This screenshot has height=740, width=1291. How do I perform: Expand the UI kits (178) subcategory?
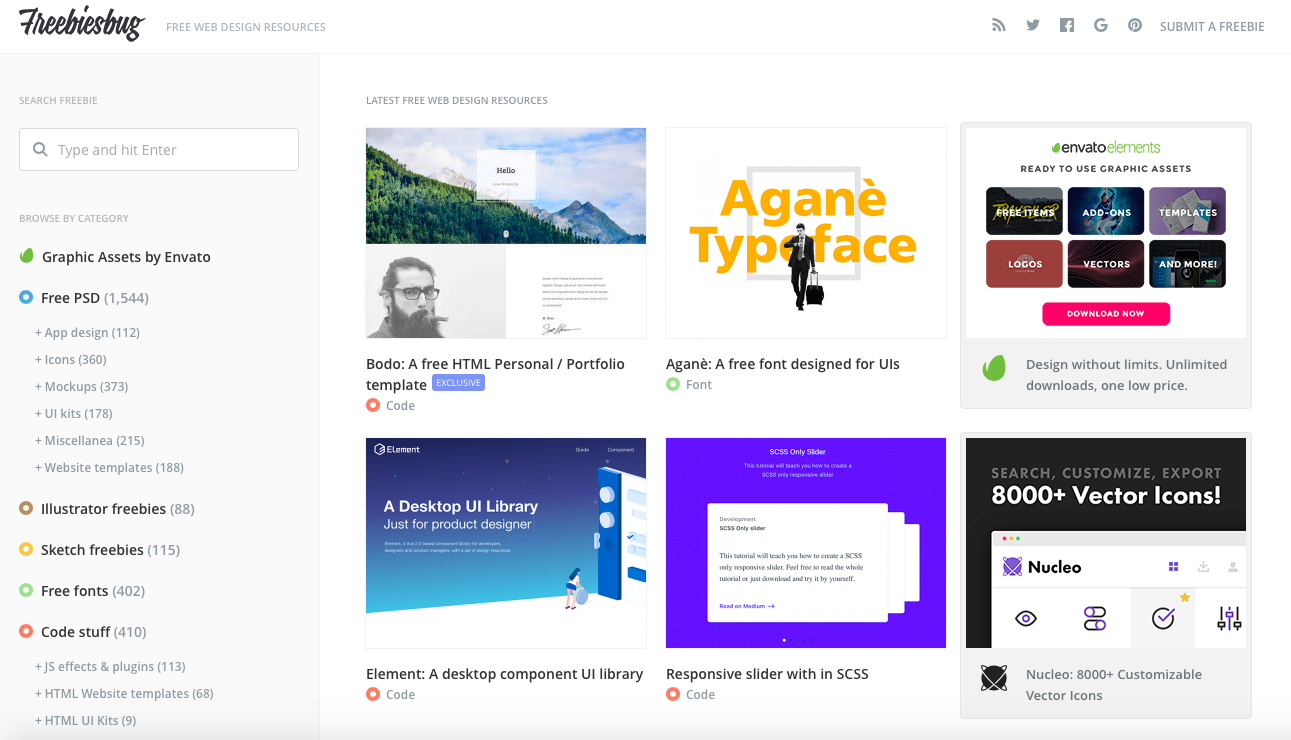[x=74, y=413]
